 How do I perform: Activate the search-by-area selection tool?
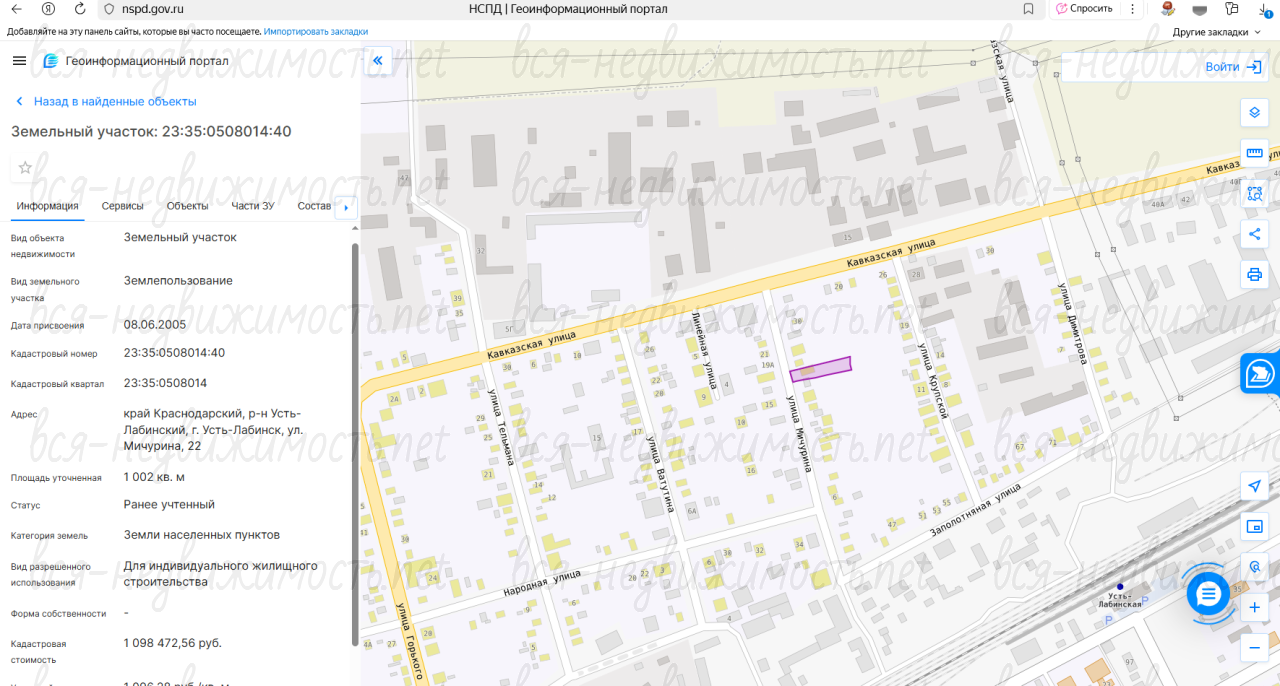point(1254,194)
